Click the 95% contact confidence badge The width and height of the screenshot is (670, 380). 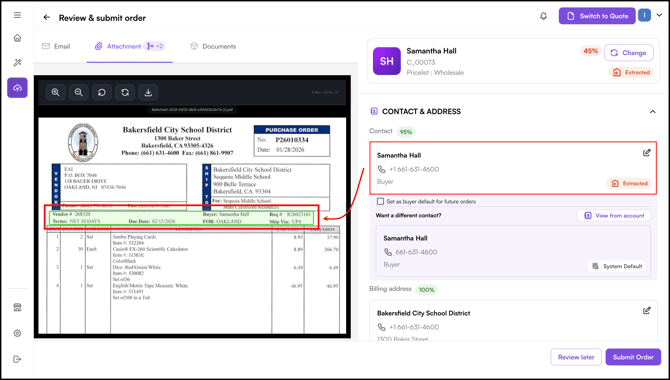pyautogui.click(x=406, y=132)
